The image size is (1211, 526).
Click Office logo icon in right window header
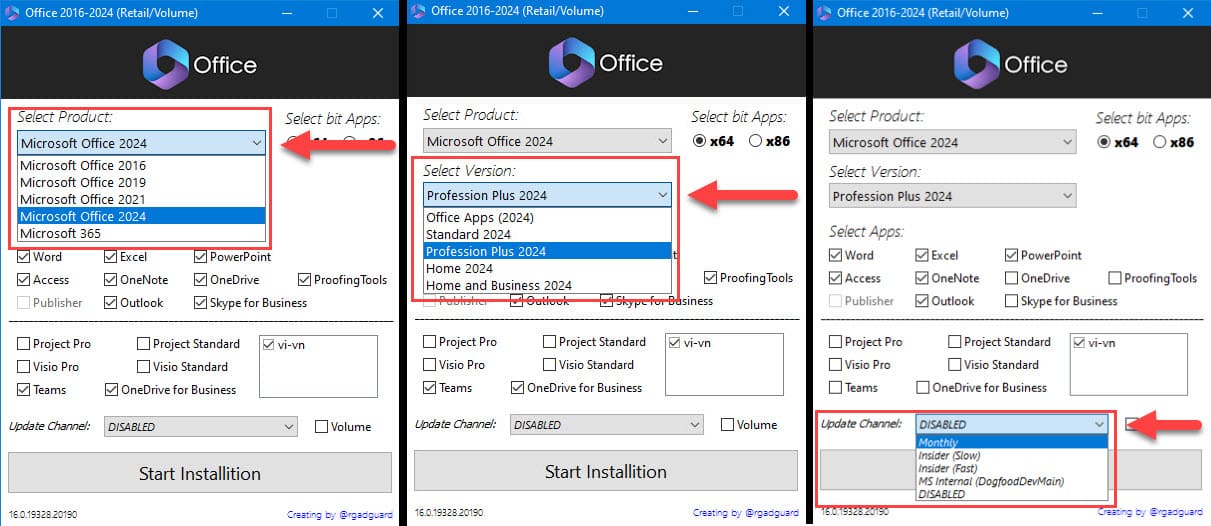[976, 64]
